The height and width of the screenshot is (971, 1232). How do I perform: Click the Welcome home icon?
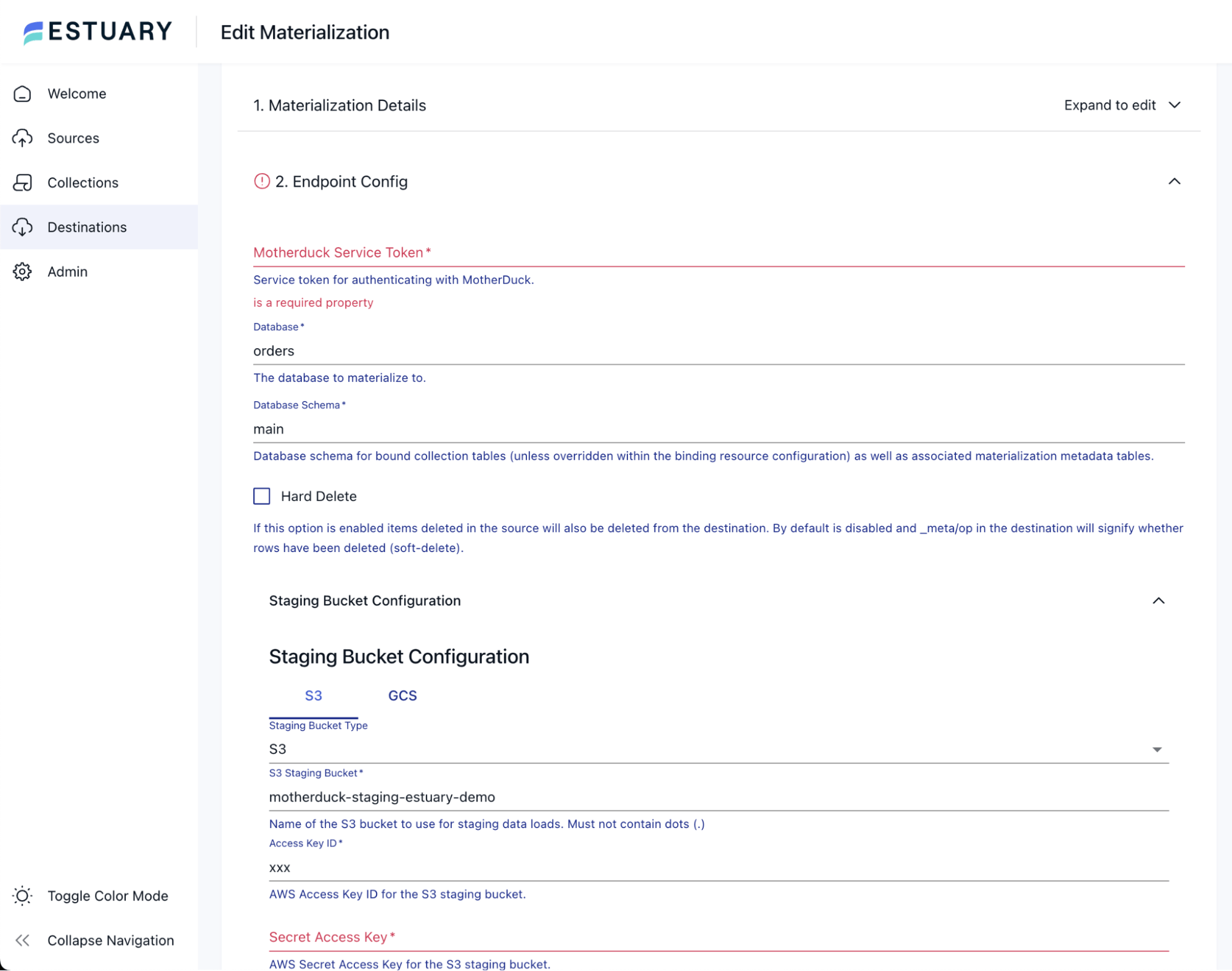click(23, 94)
